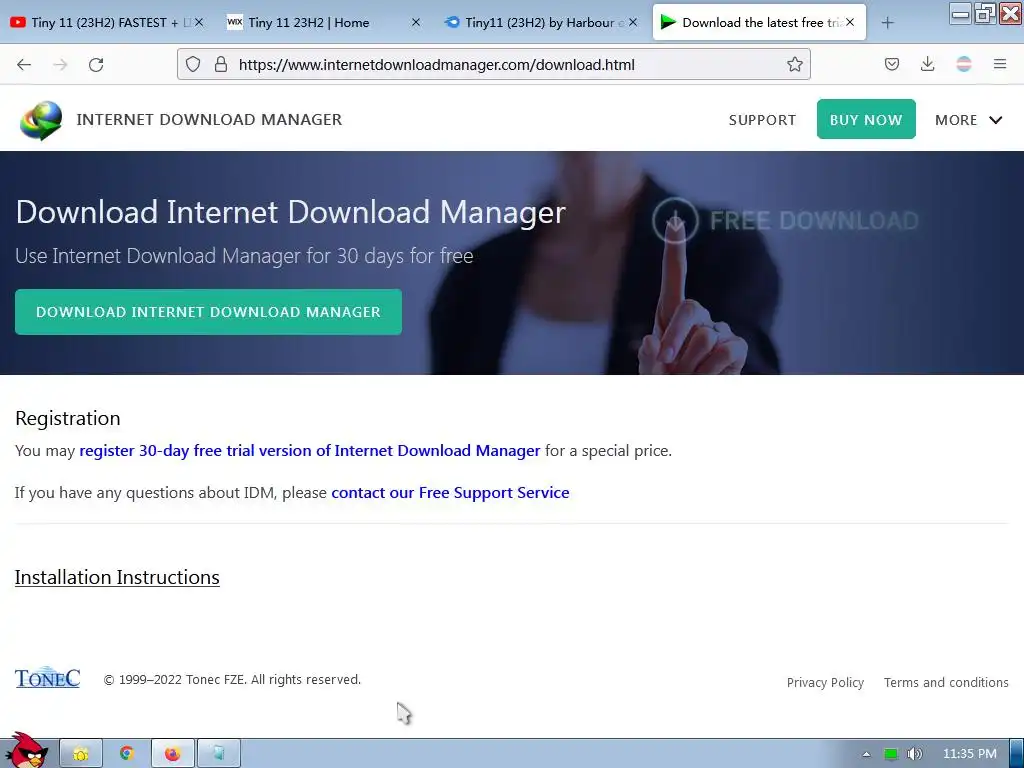Screen dimensions: 1024x768
Task: Show hidden system tray icons arrow
Action: tap(867, 754)
